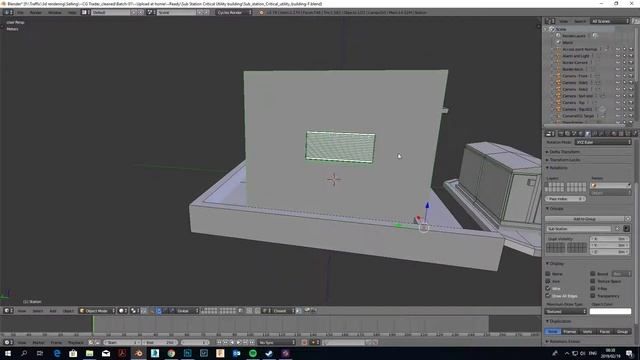
Task: Open the Closest snap target dropdown
Action: coord(283,311)
